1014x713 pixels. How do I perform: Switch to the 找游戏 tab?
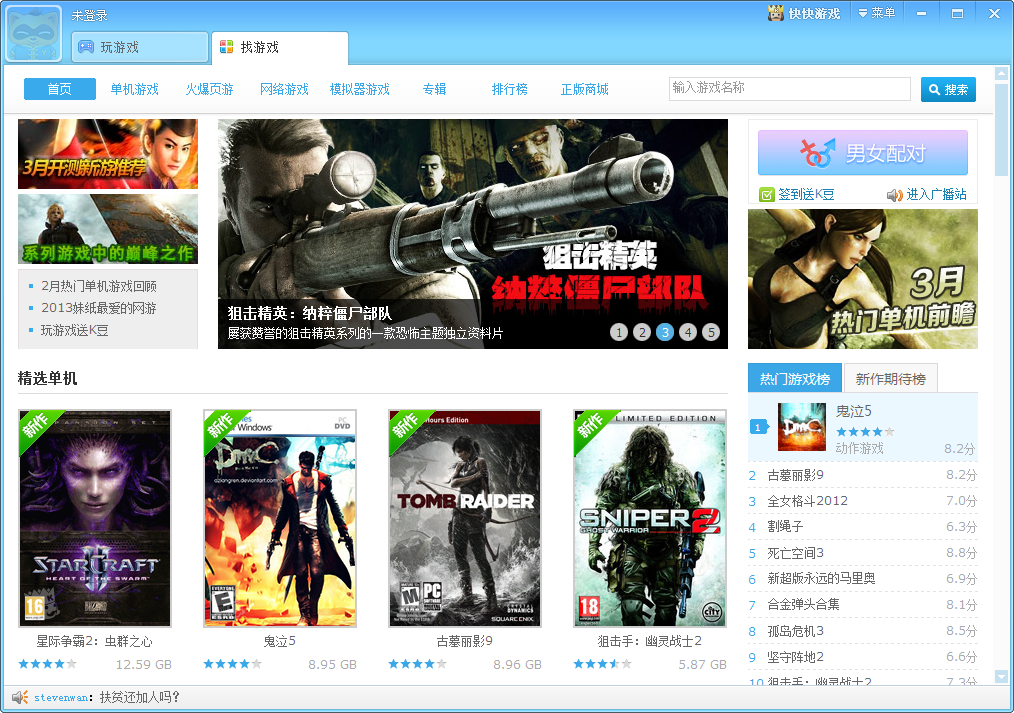(280, 47)
